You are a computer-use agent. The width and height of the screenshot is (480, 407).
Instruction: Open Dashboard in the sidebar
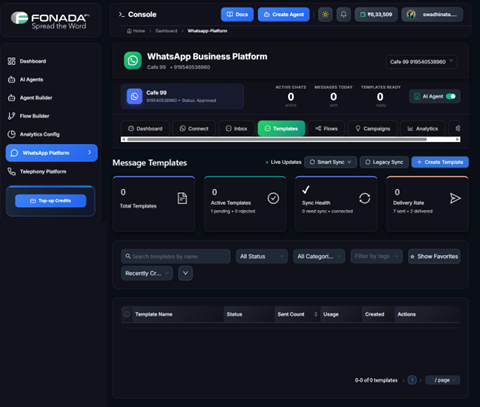[x=51, y=61]
